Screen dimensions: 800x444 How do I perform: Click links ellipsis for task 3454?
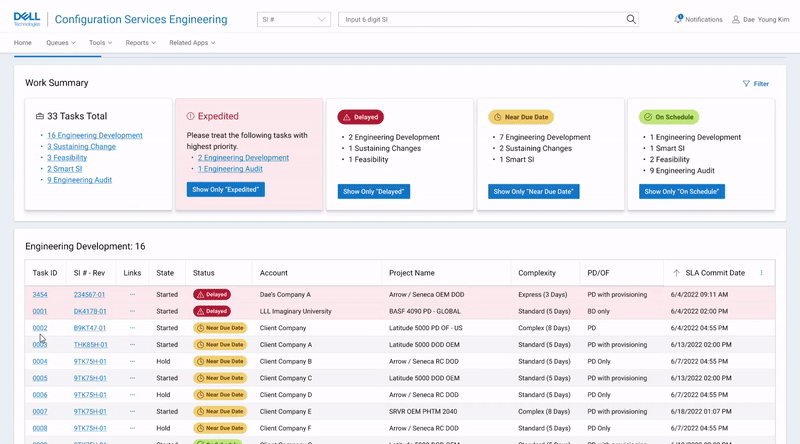click(132, 295)
